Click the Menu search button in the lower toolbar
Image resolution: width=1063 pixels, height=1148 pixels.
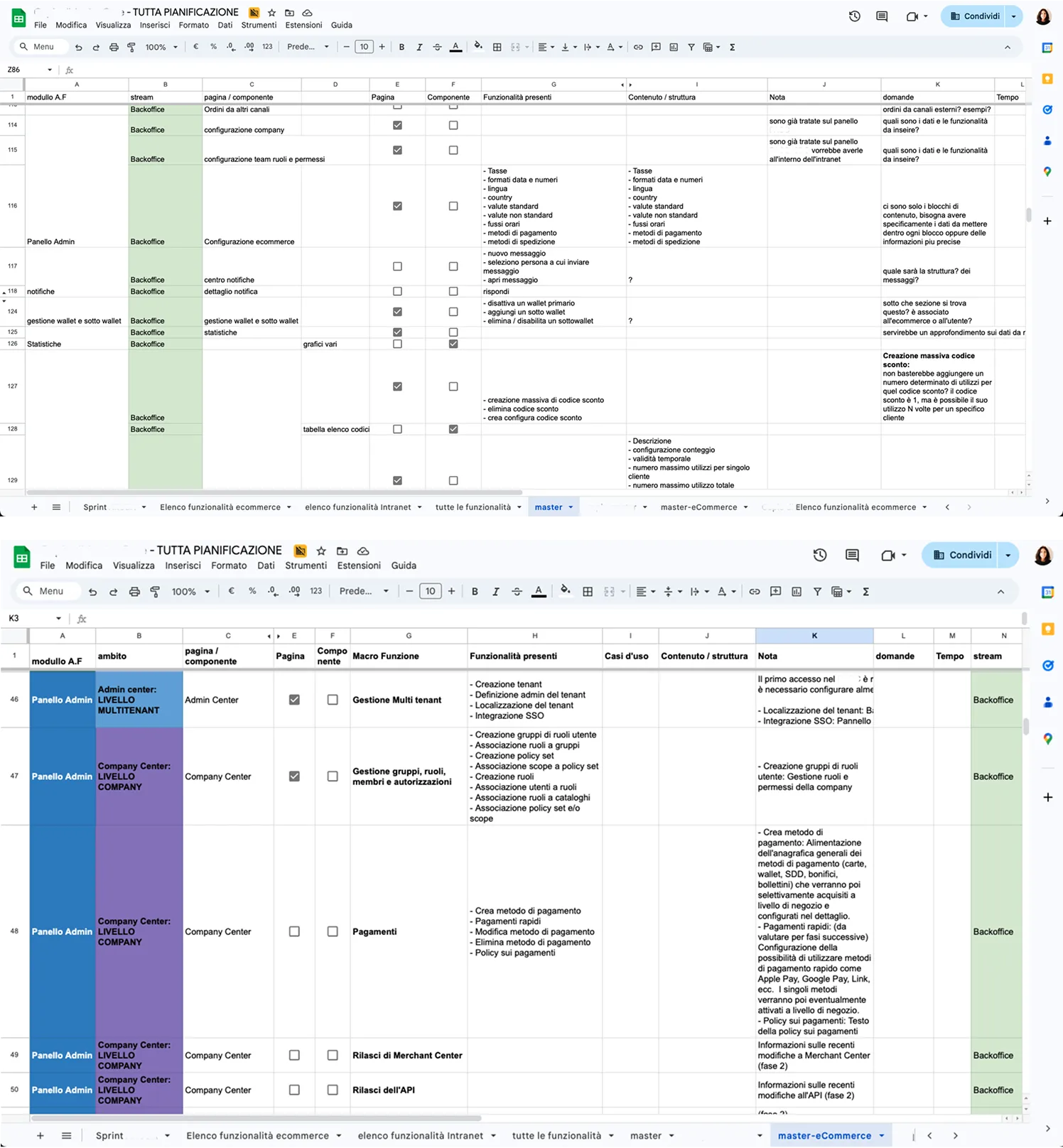[x=43, y=591]
